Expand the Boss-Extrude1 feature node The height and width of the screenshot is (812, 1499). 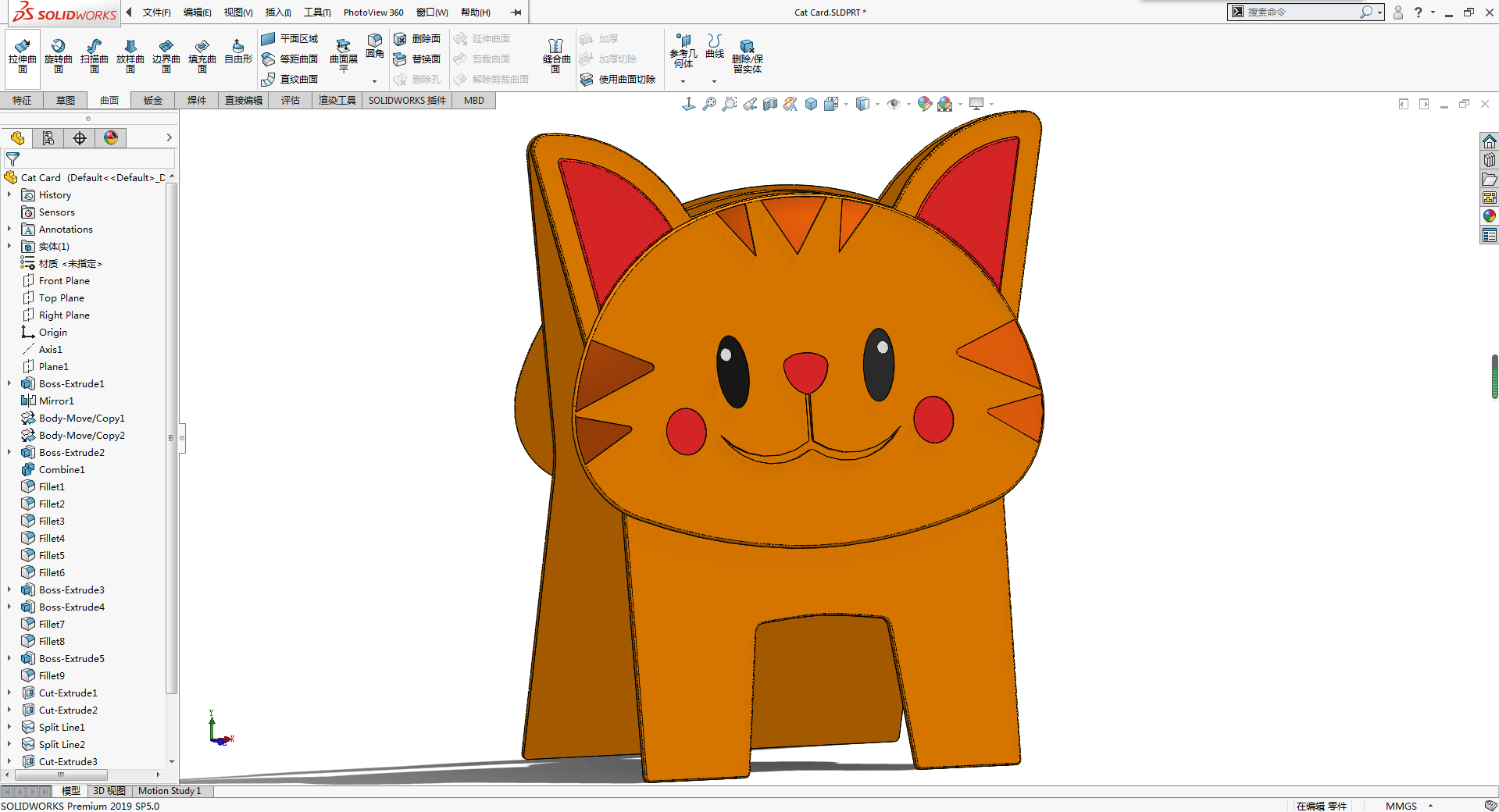tap(9, 384)
